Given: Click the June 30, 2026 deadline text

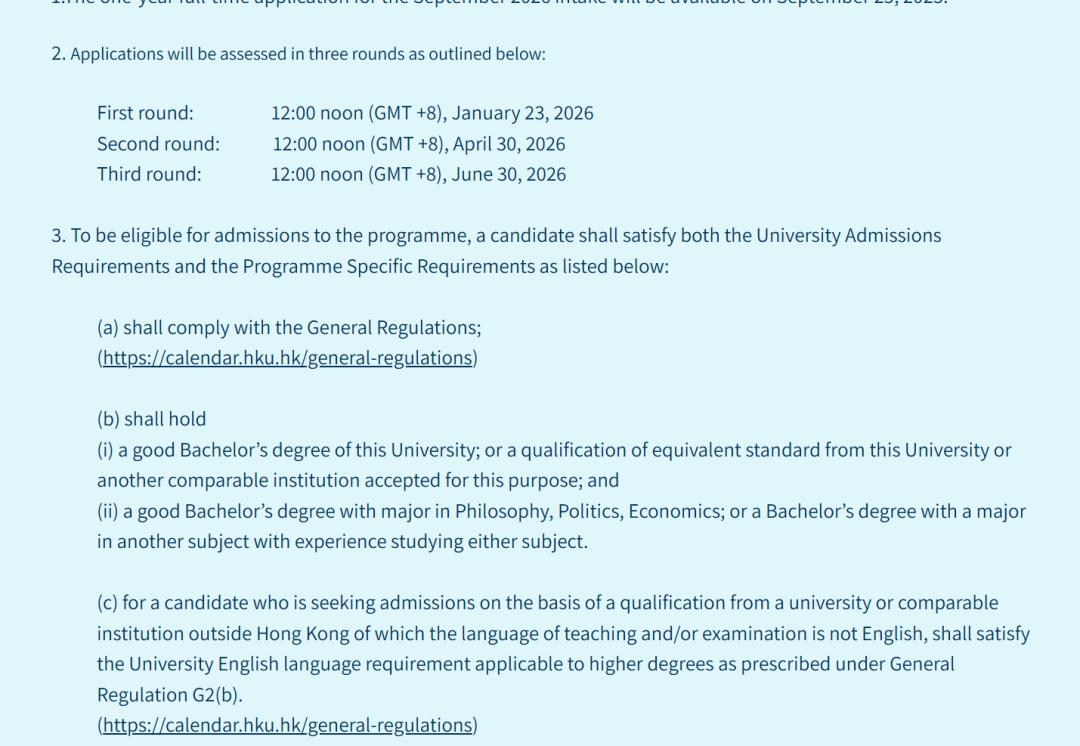Looking at the screenshot, I should click(418, 174).
